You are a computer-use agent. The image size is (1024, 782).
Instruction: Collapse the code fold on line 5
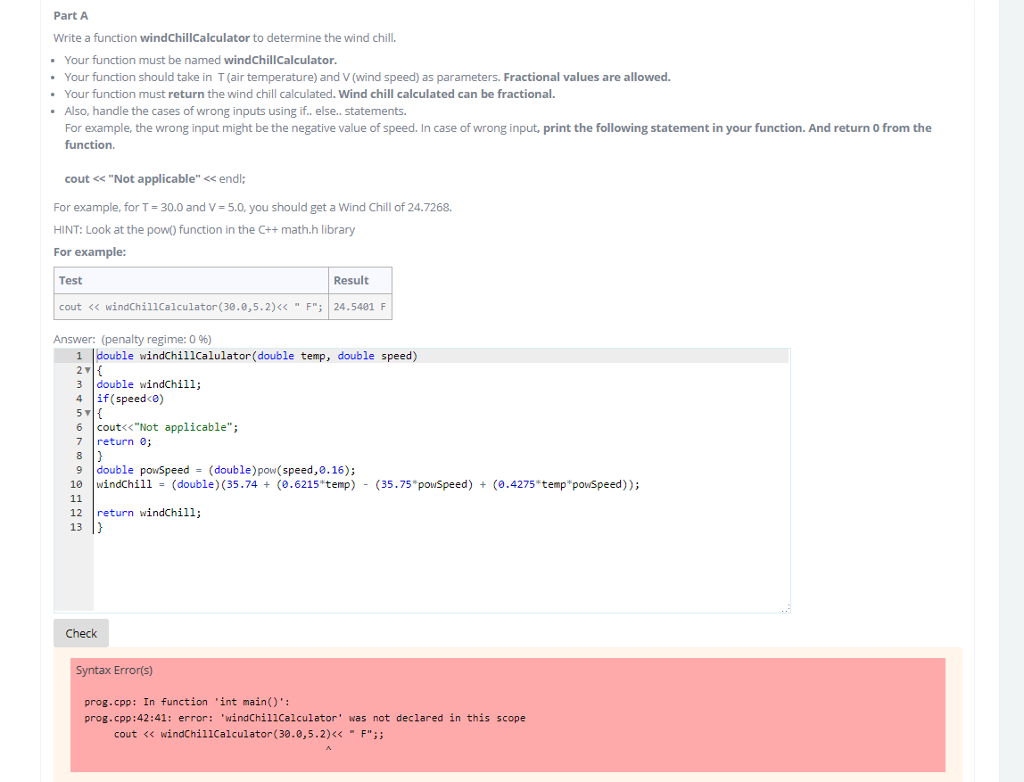[x=89, y=412]
